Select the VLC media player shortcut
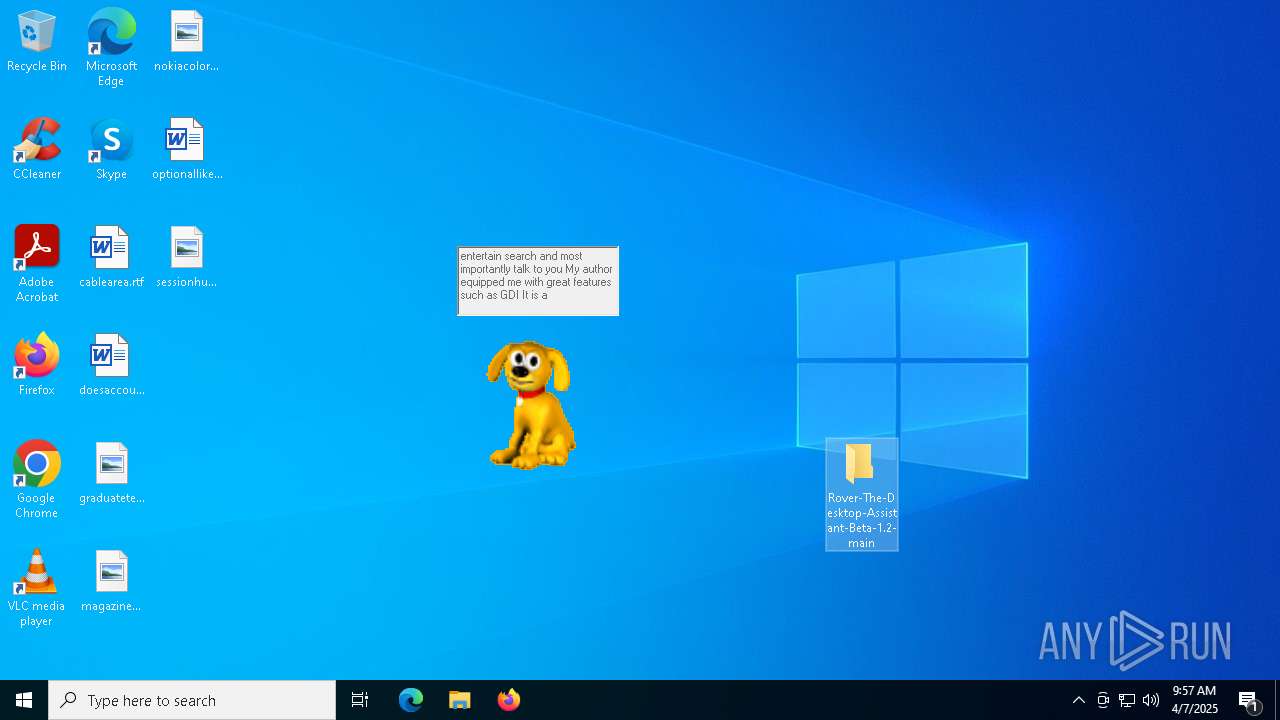Screen dimensions: 1280x720 pos(37,588)
